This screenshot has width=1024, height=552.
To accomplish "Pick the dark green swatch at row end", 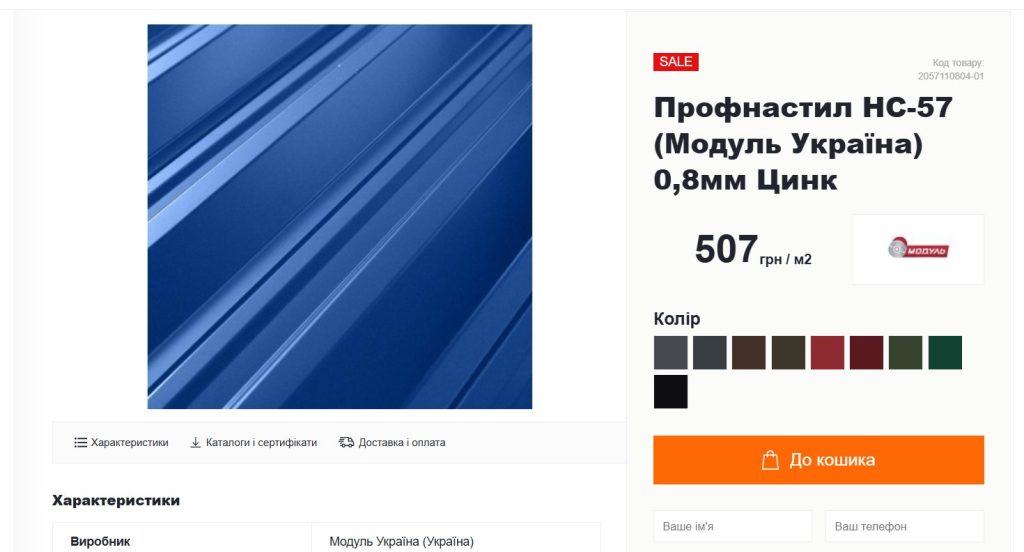I will 945,353.
